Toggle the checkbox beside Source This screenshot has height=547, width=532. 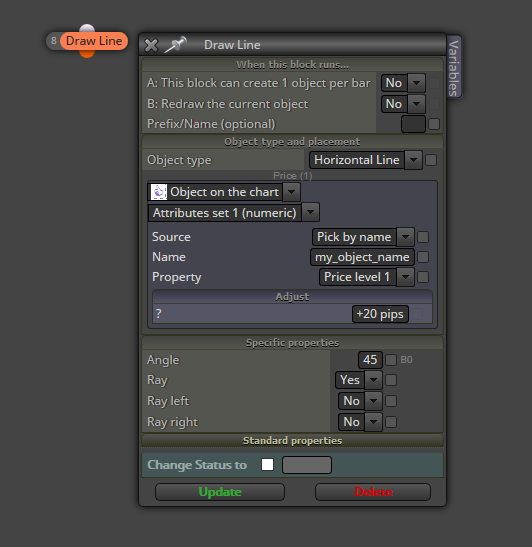(423, 237)
